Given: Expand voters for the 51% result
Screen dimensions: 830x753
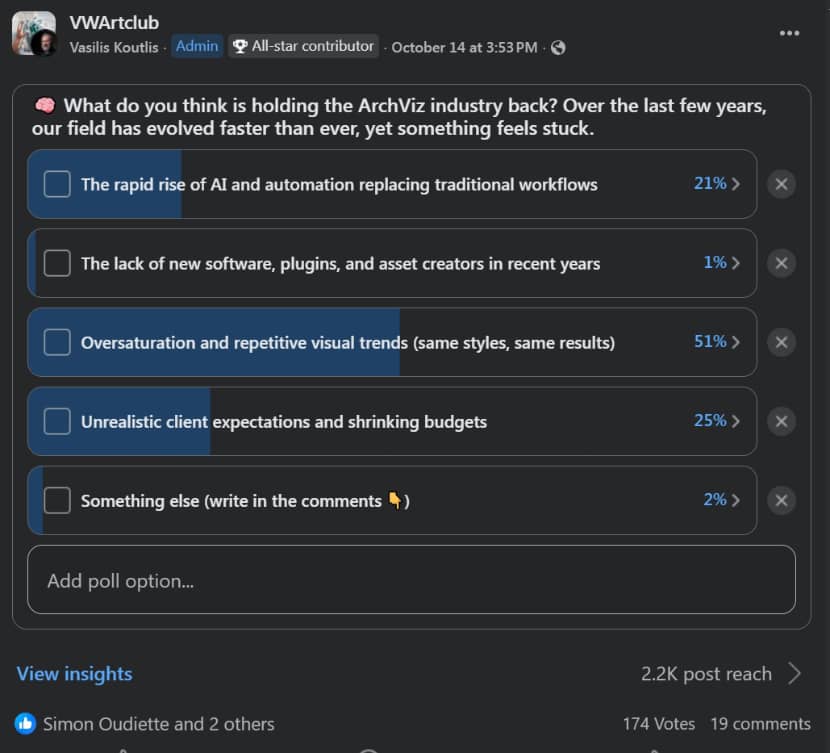Looking at the screenshot, I should [717, 342].
